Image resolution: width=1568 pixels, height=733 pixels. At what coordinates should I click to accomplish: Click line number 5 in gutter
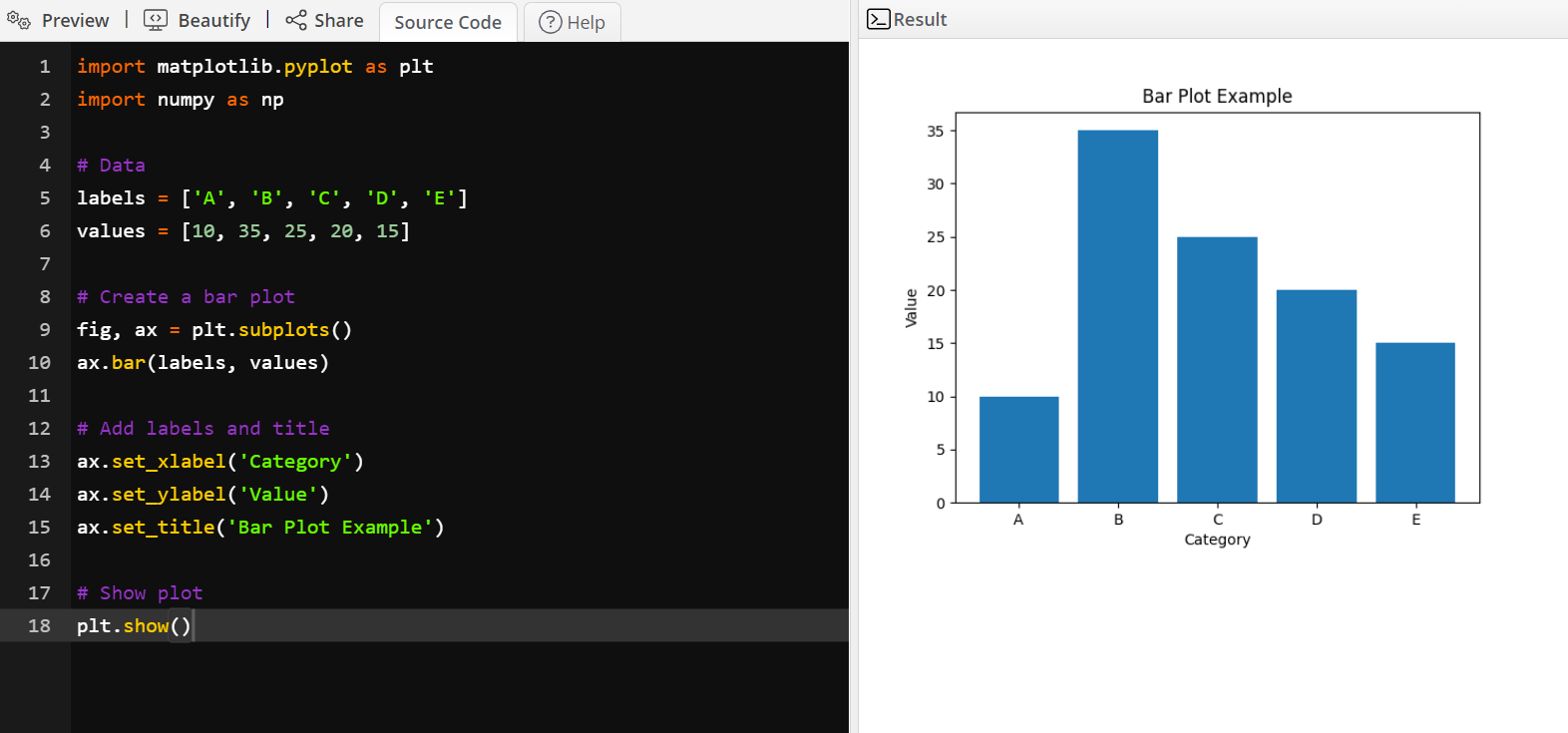[x=45, y=198]
